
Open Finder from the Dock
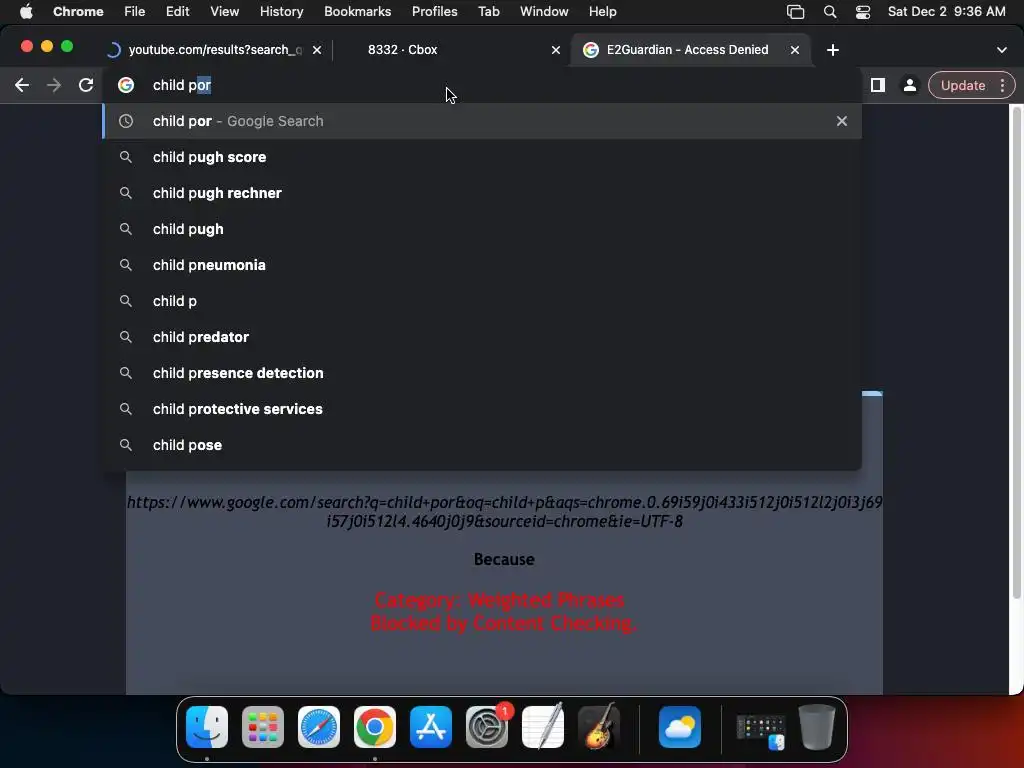click(x=207, y=727)
